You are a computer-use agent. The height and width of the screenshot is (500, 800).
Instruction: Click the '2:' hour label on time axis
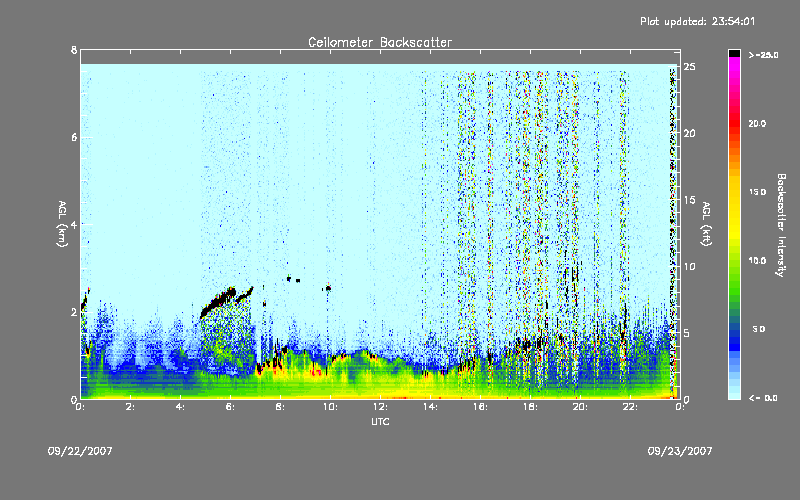point(130,407)
